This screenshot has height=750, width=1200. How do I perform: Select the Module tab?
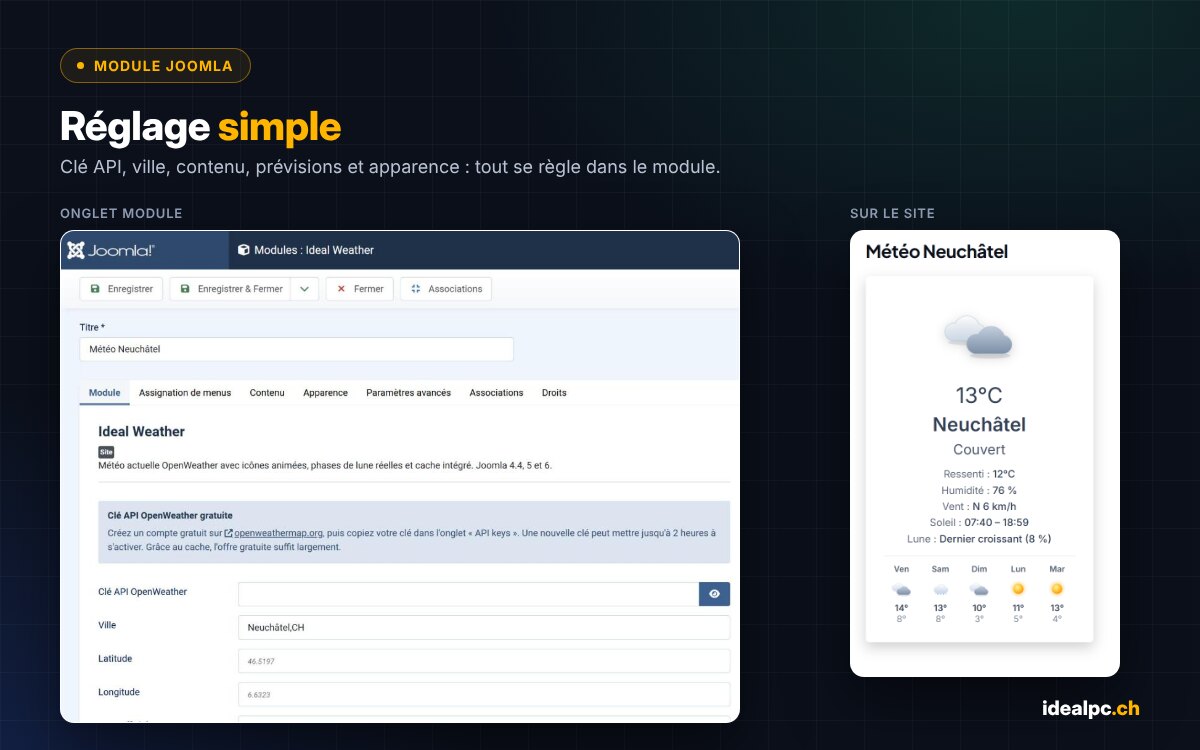point(104,393)
